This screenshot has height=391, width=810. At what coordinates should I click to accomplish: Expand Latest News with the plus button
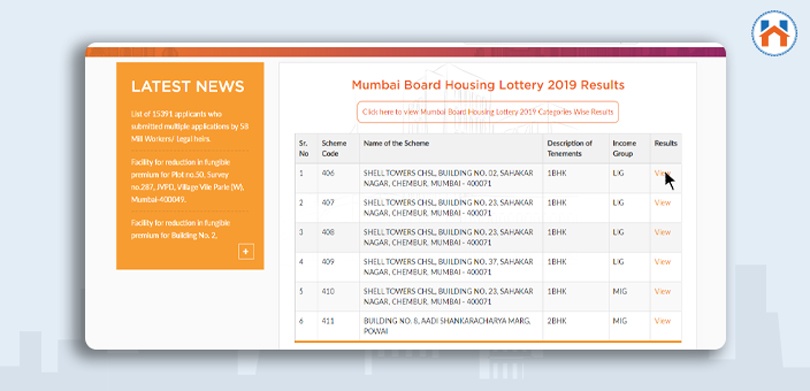coord(246,252)
